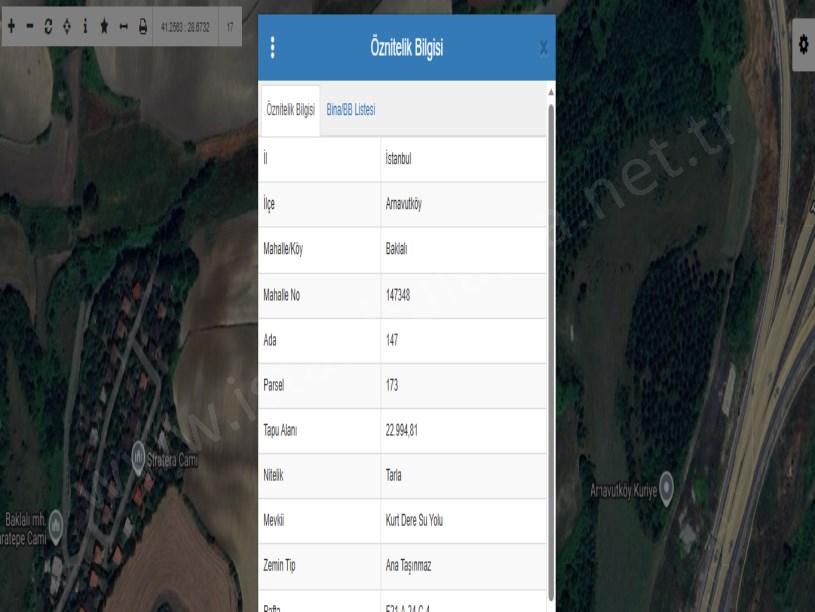815x612 pixels.
Task: Click scrollbar up arrow in panel
Action: coord(551,93)
